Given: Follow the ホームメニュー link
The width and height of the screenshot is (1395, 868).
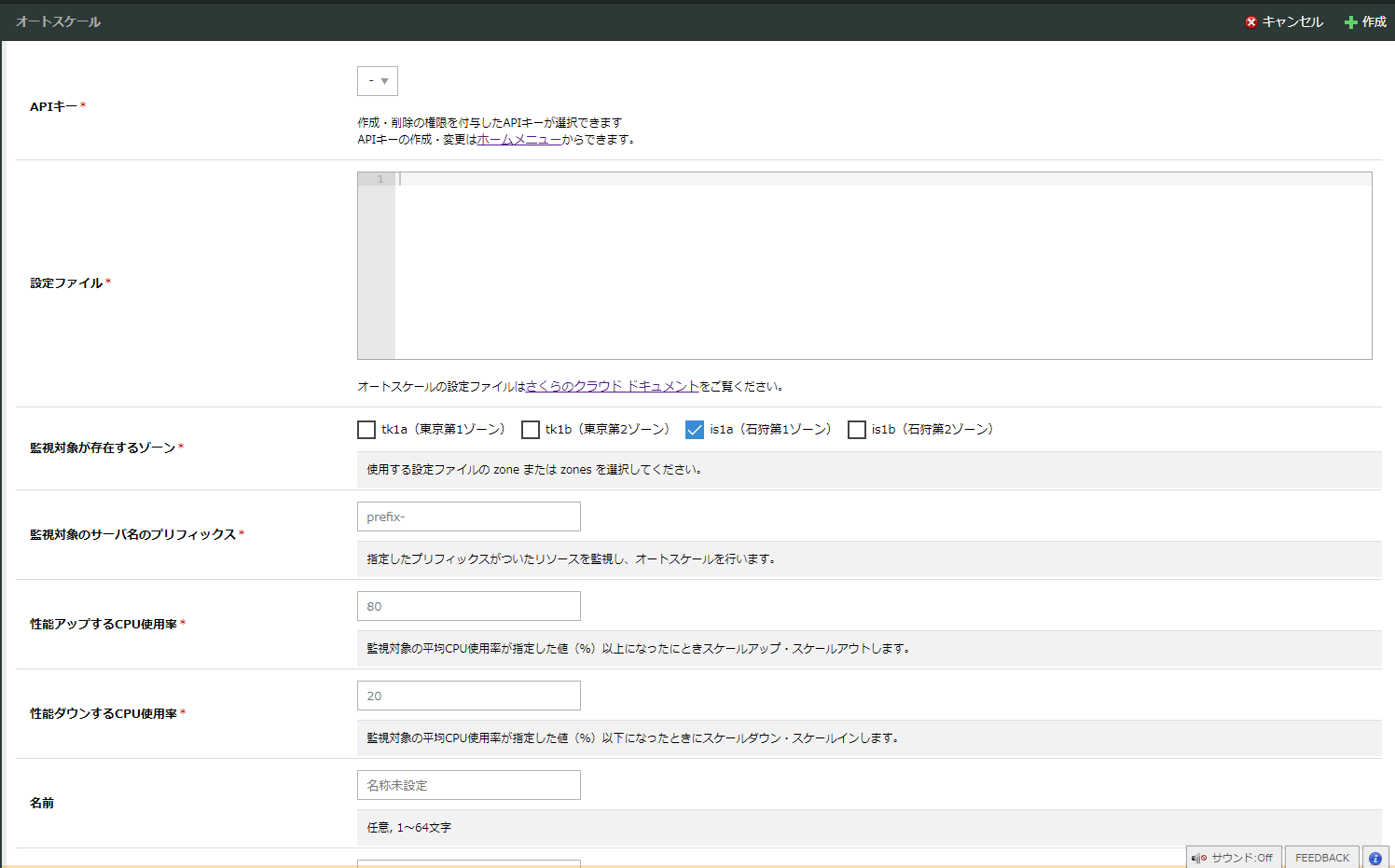Looking at the screenshot, I should 519,140.
